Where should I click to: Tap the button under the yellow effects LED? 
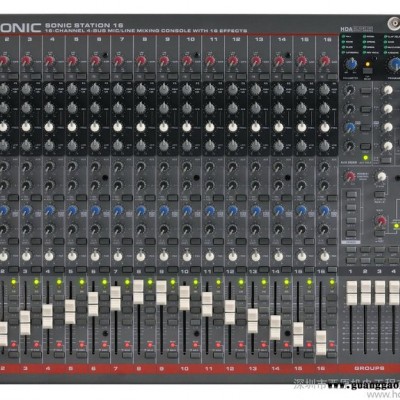(368, 71)
